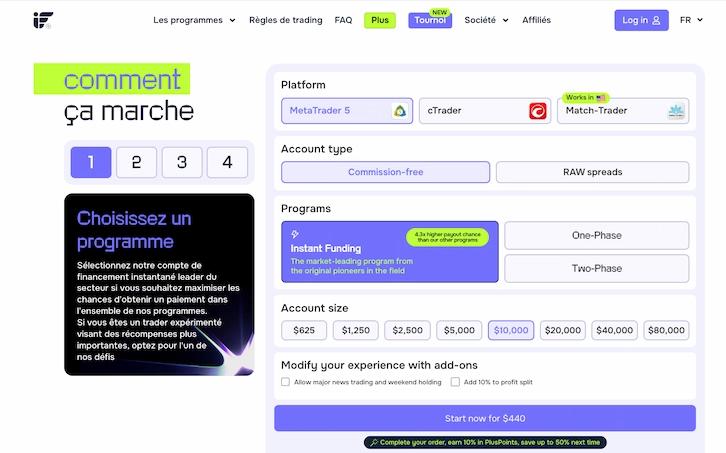Select Commission-free account type
This screenshot has height=453, width=726.
(x=385, y=172)
